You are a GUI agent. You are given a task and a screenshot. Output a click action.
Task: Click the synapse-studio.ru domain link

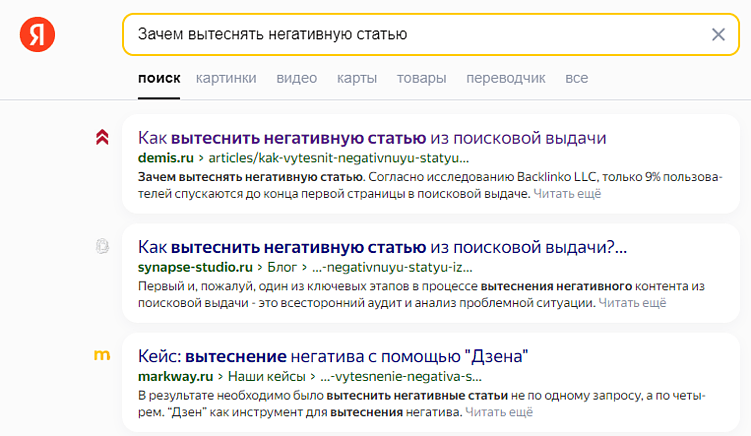point(195,267)
